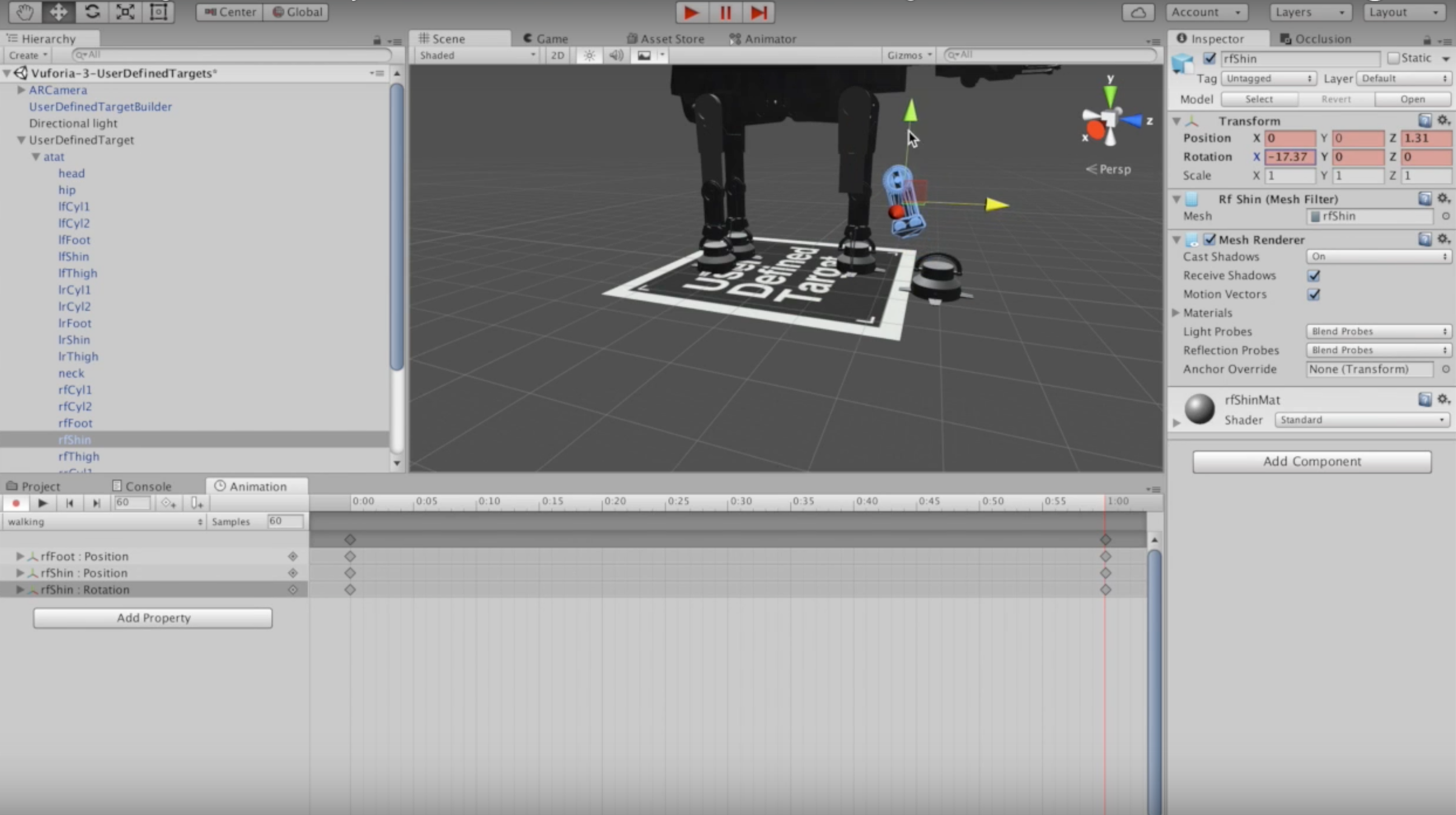Screen dimensions: 1456x815
Task: Collapse the UserDefinedTarget hierarchy item
Action: 20,140
